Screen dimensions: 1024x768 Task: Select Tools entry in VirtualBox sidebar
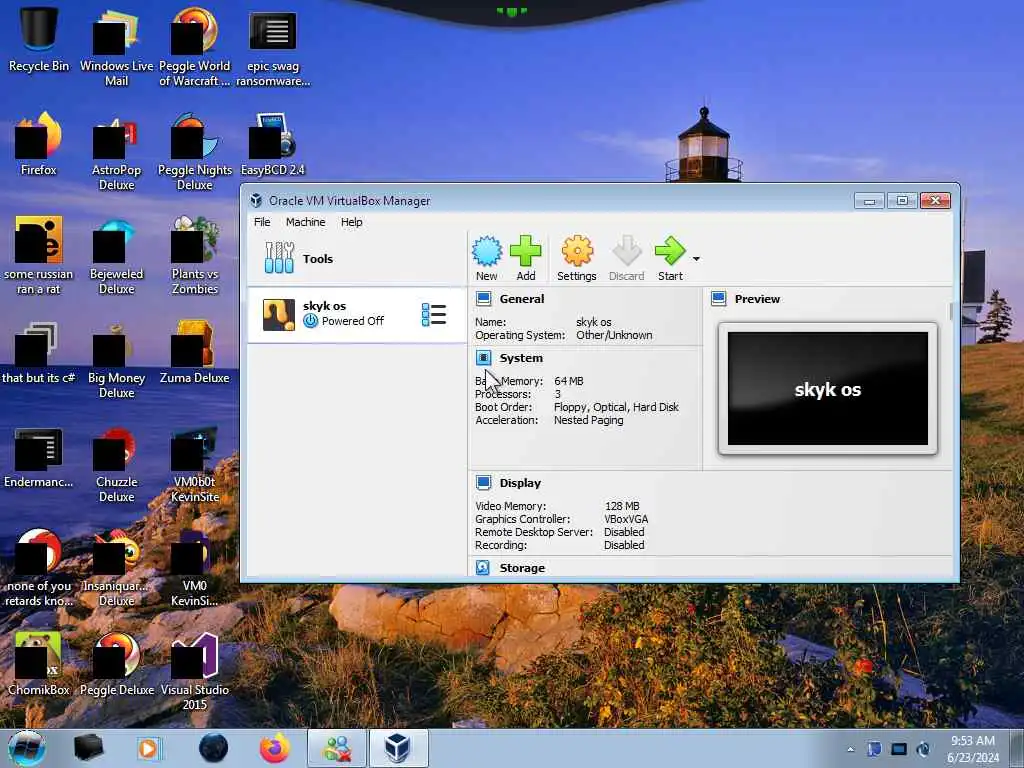click(x=357, y=259)
